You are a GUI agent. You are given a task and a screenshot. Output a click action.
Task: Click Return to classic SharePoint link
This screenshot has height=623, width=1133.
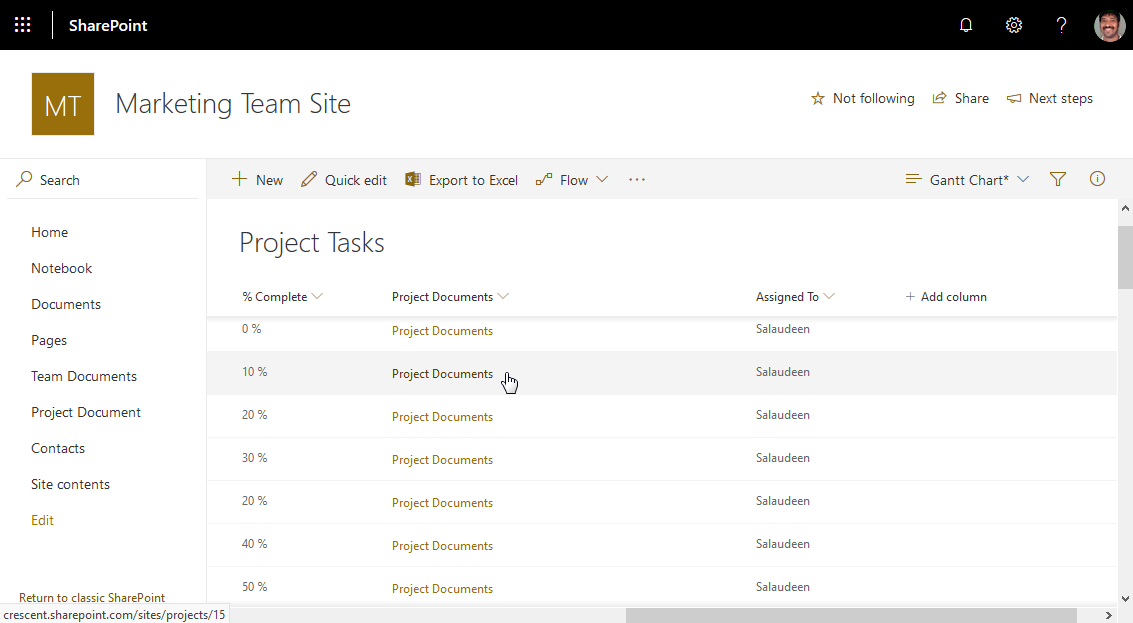click(91, 597)
